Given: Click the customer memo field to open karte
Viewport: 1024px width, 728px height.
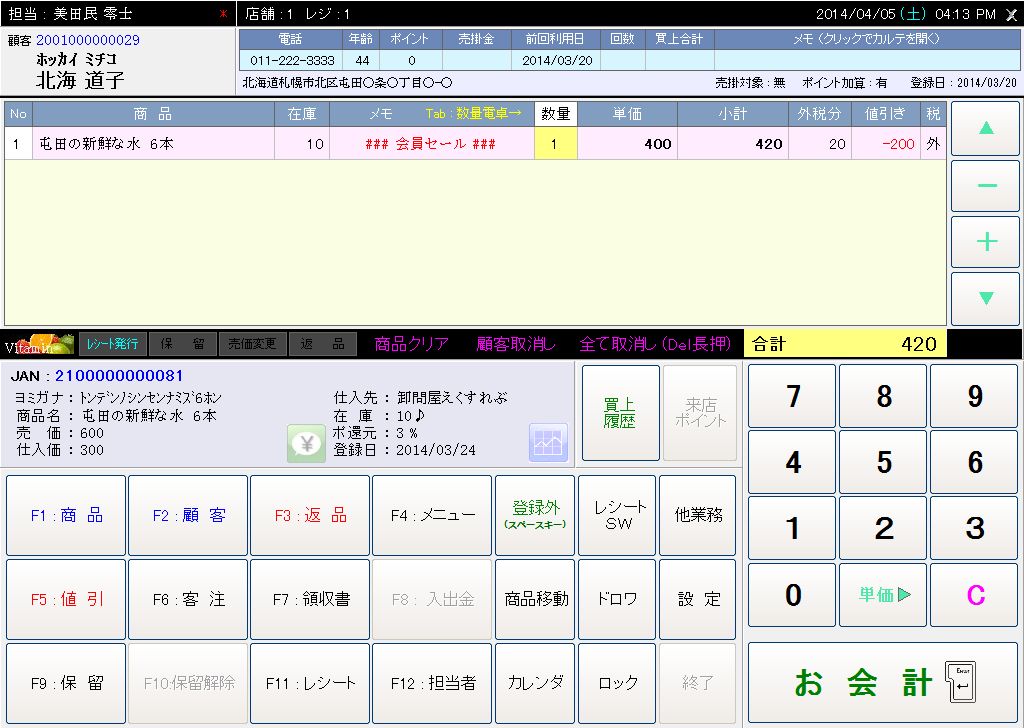Looking at the screenshot, I should [865, 60].
